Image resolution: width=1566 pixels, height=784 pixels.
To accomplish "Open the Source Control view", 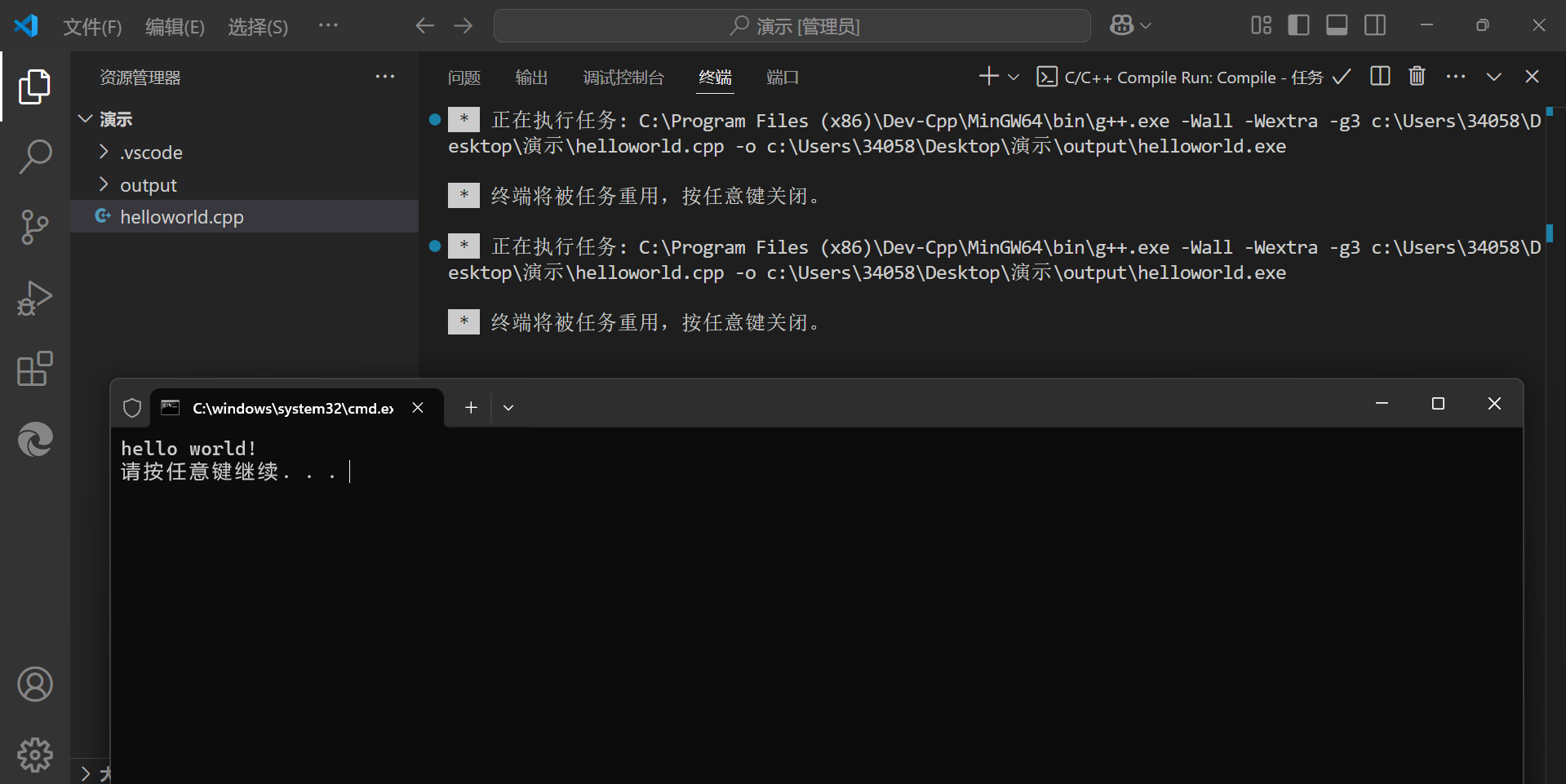I will pos(34,227).
